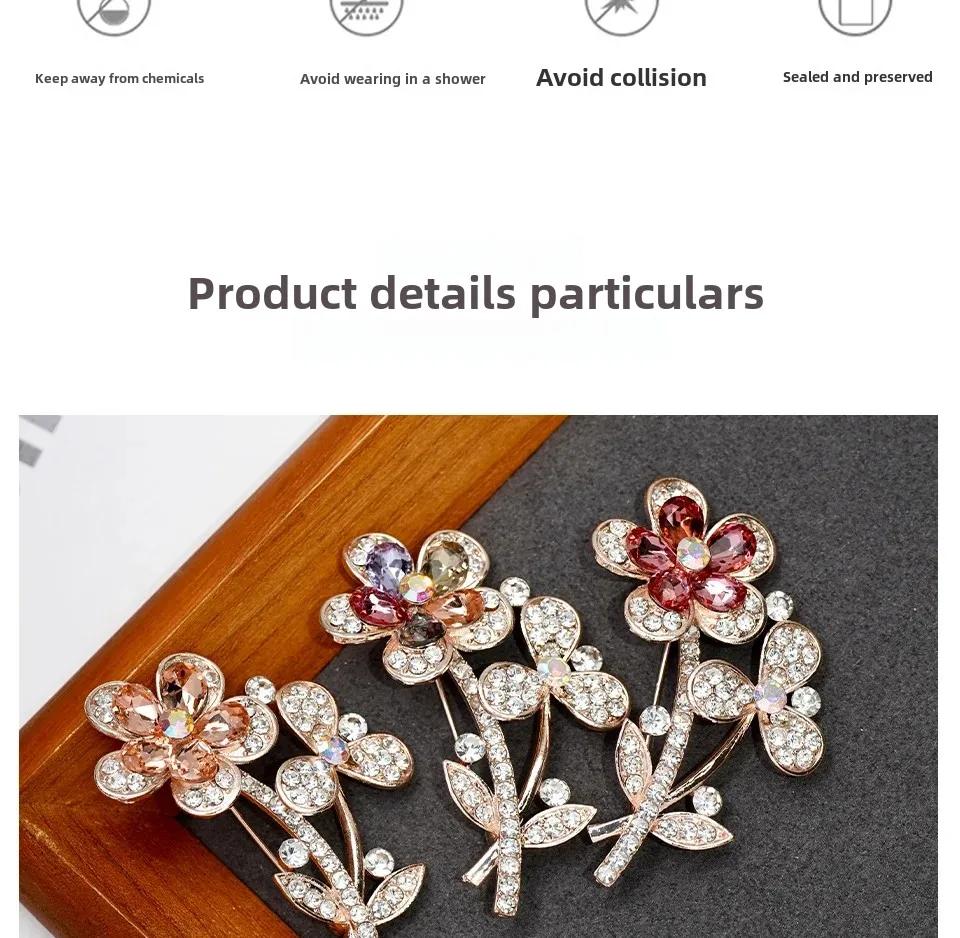The height and width of the screenshot is (938, 960).
Task: Select the bold 'Avoid collision' label
Action: [621, 78]
